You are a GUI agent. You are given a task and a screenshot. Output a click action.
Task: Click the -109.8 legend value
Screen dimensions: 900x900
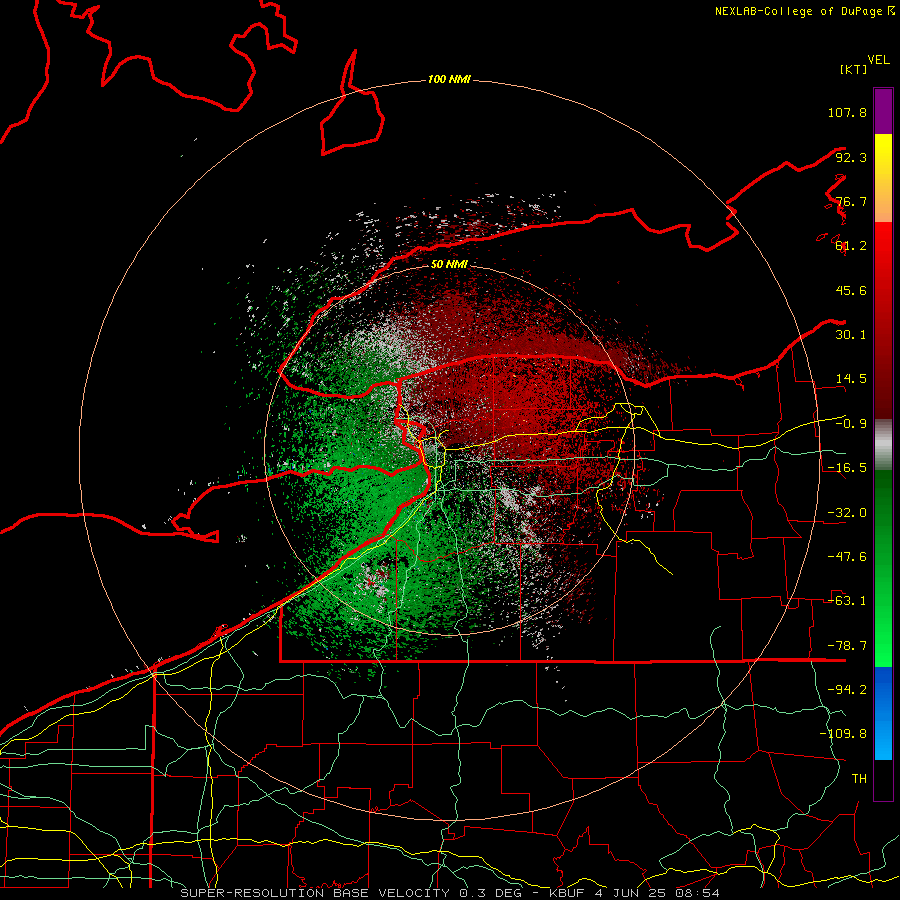click(x=843, y=734)
